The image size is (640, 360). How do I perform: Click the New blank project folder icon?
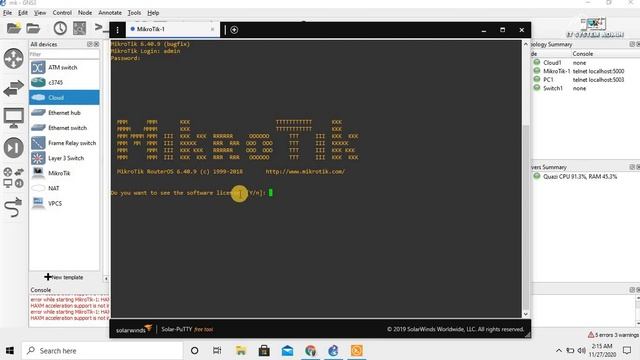[13, 28]
